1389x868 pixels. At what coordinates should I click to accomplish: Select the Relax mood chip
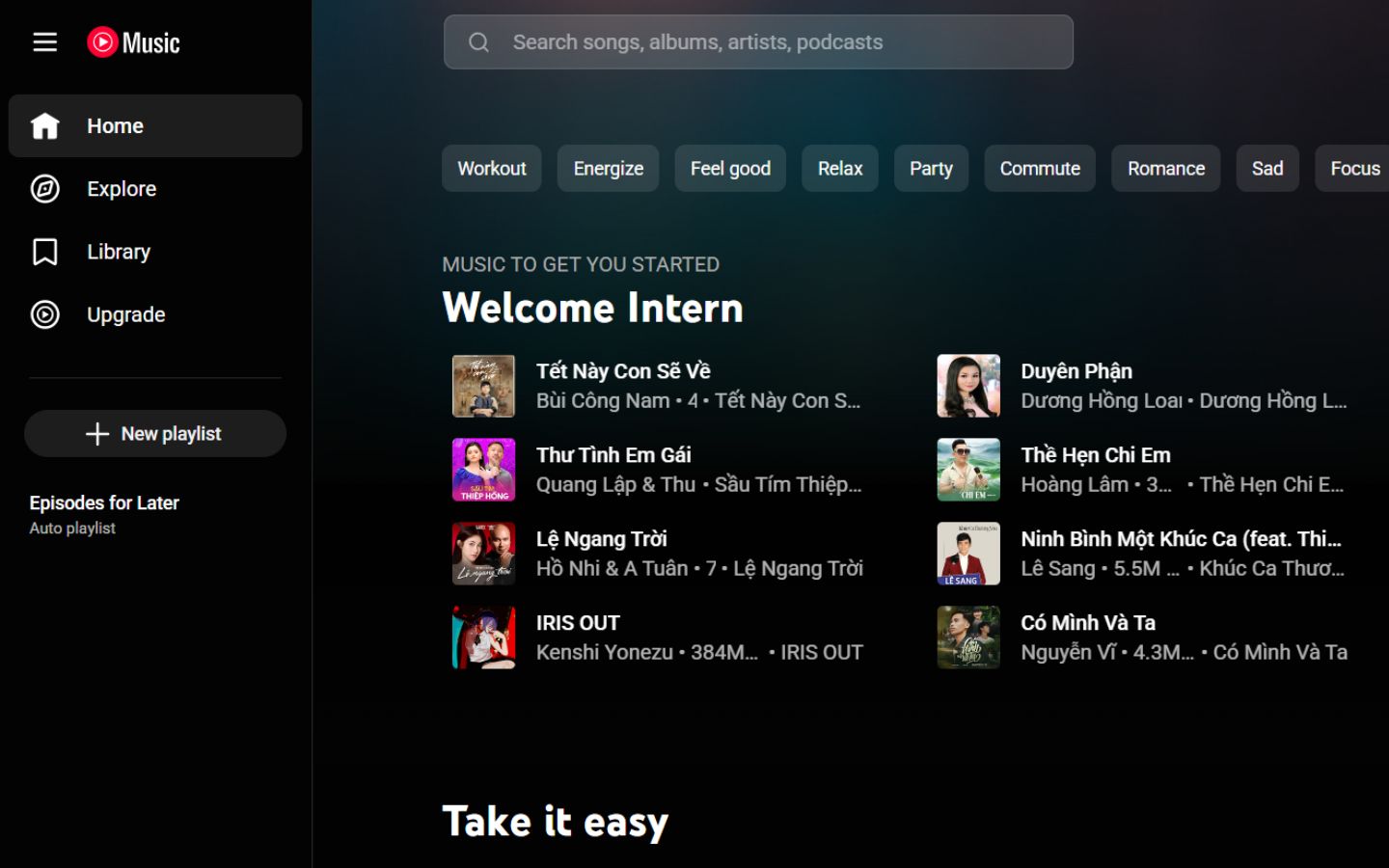point(840,169)
